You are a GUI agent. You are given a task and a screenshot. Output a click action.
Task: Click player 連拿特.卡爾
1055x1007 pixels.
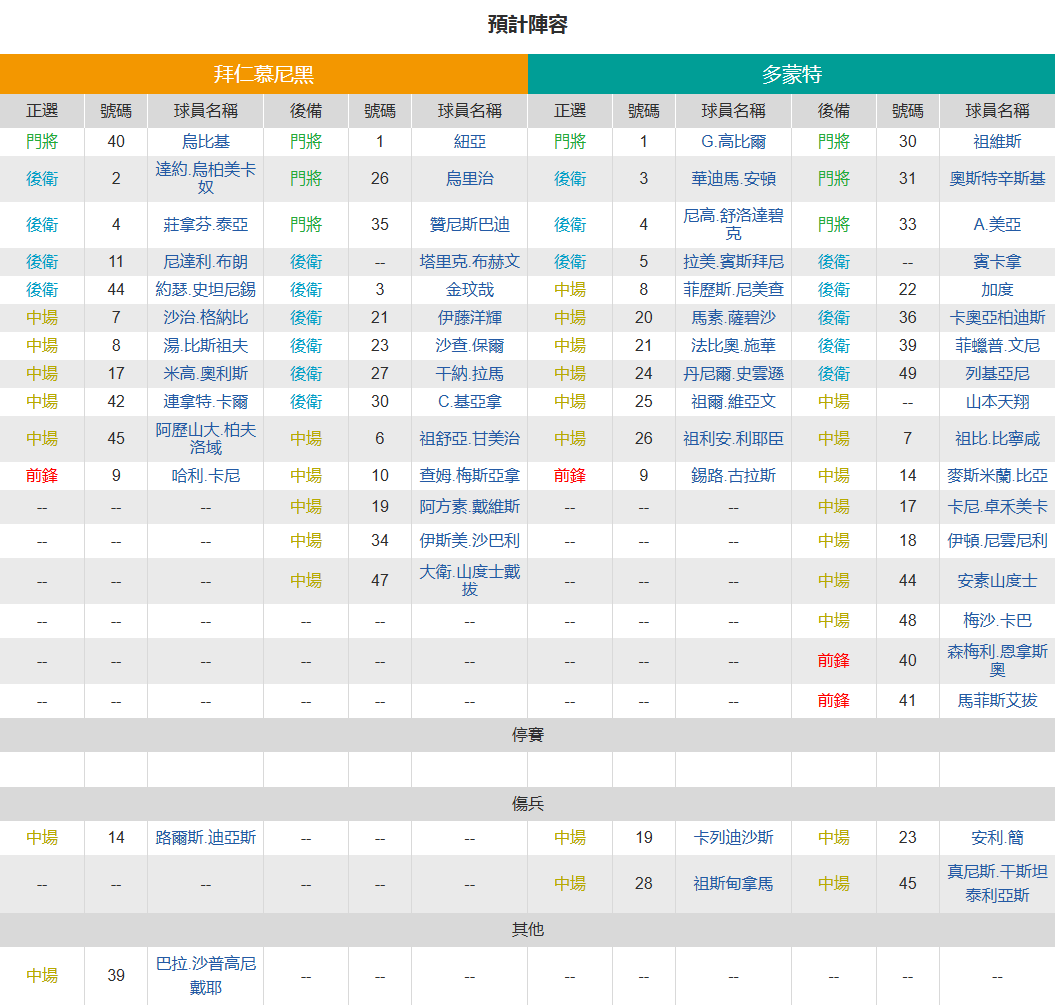click(206, 402)
